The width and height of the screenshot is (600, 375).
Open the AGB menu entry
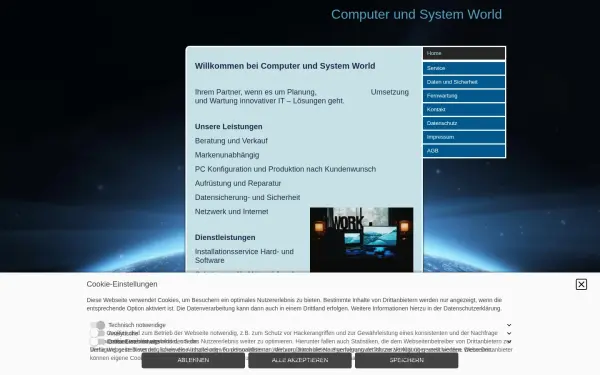click(464, 151)
